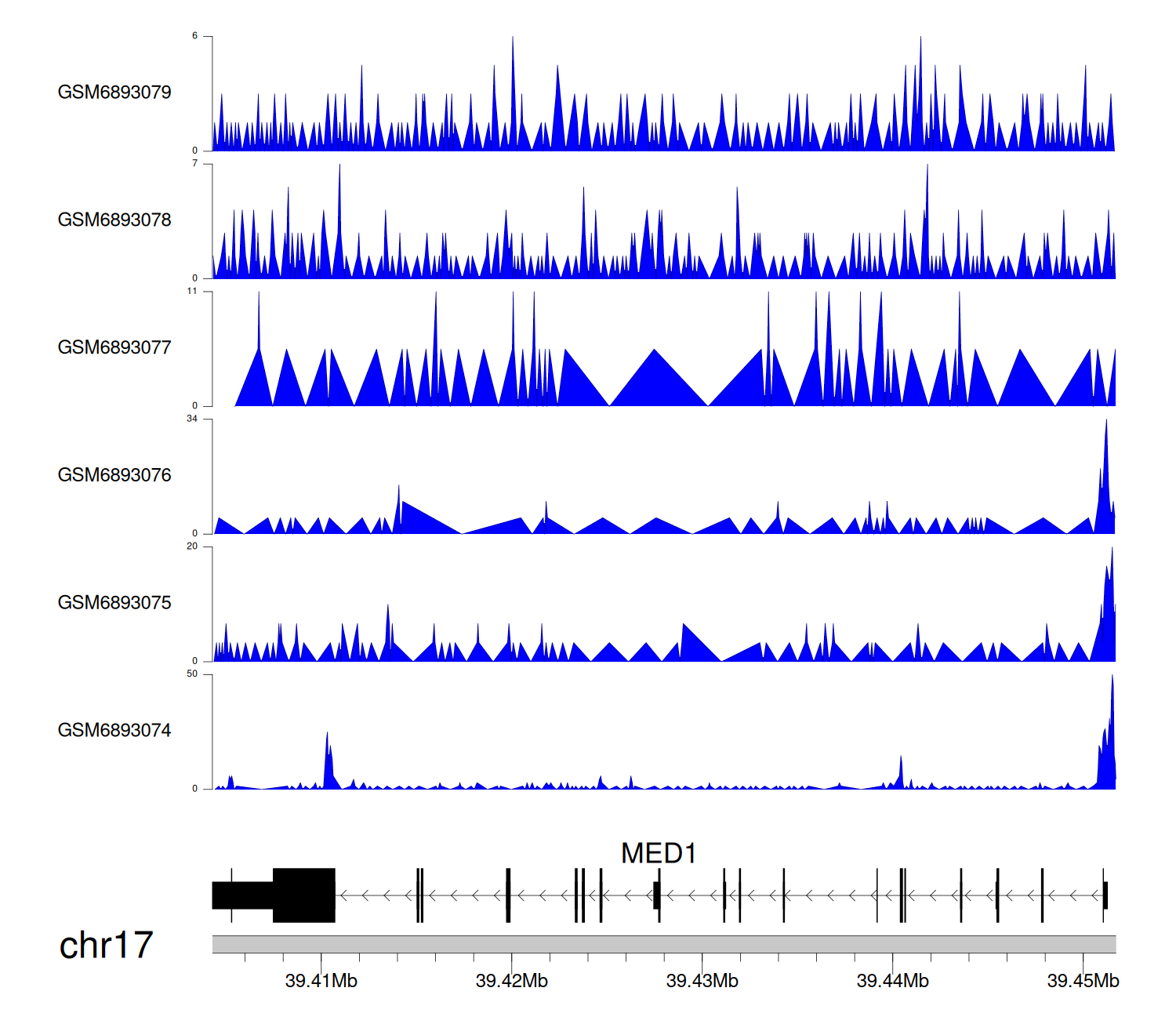The image size is (1176, 1035).
Task: Click the y-axis maximum 11 on GSM6893077
Action: pos(192,291)
